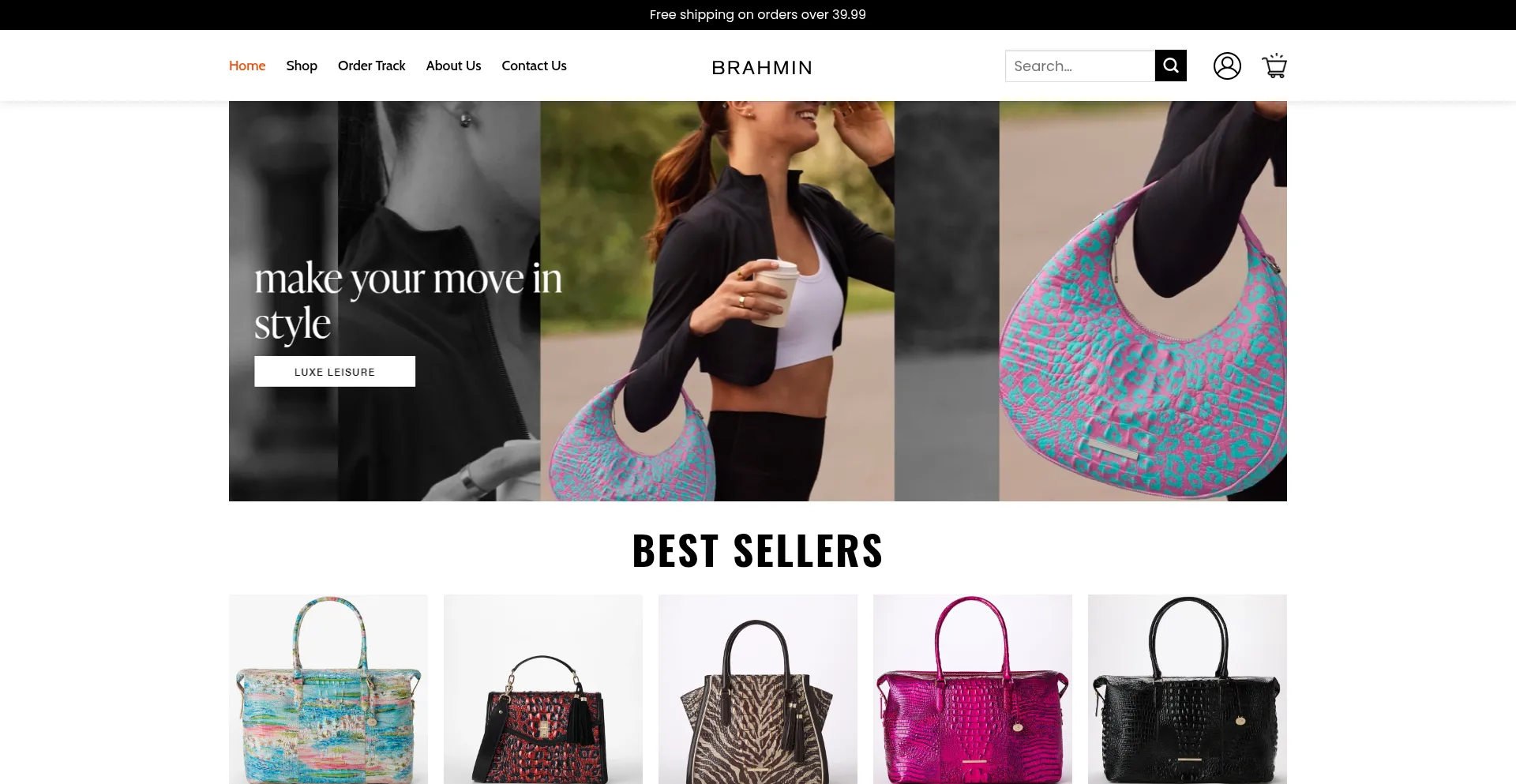Click the free shipping announcement bar
This screenshot has width=1516, height=784.
(758, 14)
